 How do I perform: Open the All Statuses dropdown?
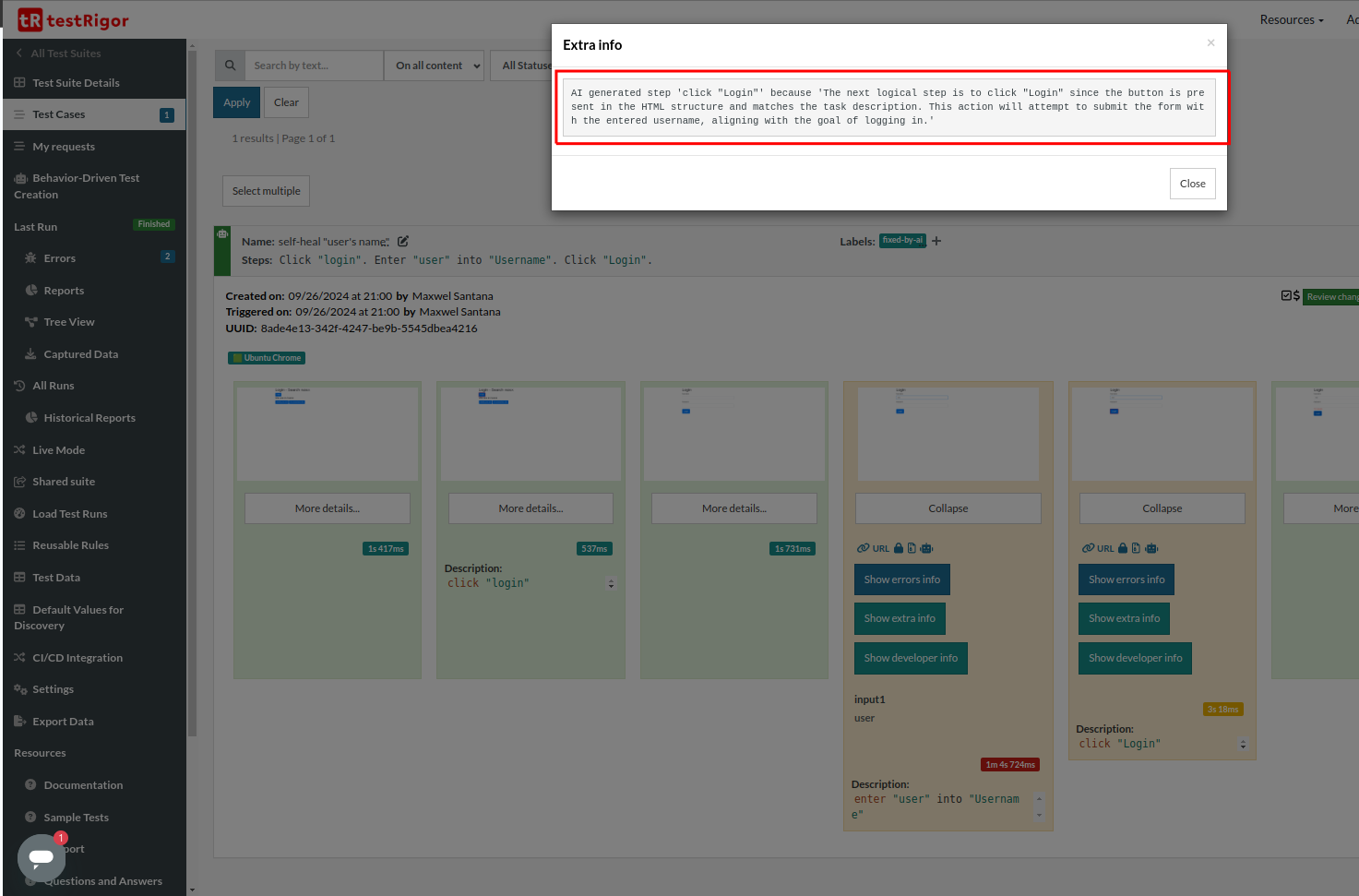click(522, 66)
